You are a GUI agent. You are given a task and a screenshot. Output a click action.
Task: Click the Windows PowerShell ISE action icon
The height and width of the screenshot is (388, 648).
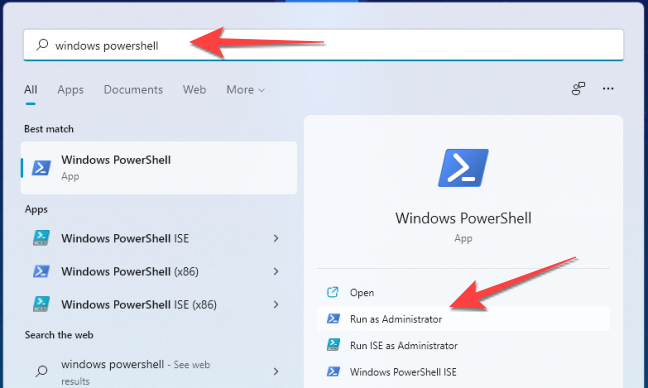point(333,371)
